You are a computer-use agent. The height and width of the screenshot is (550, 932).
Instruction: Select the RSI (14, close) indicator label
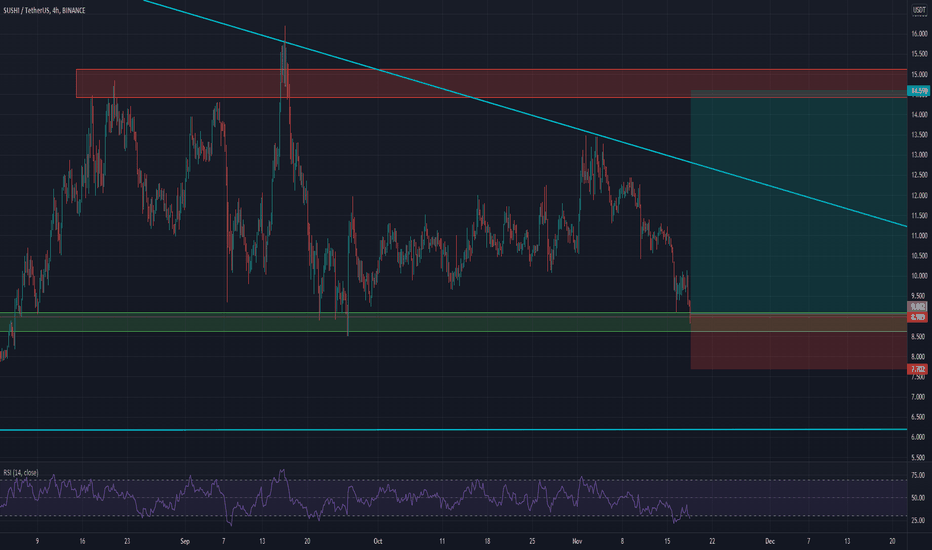[21, 473]
